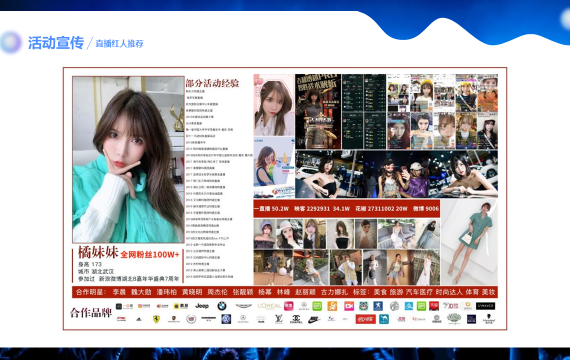Click the Jeep brand logo

202,306
